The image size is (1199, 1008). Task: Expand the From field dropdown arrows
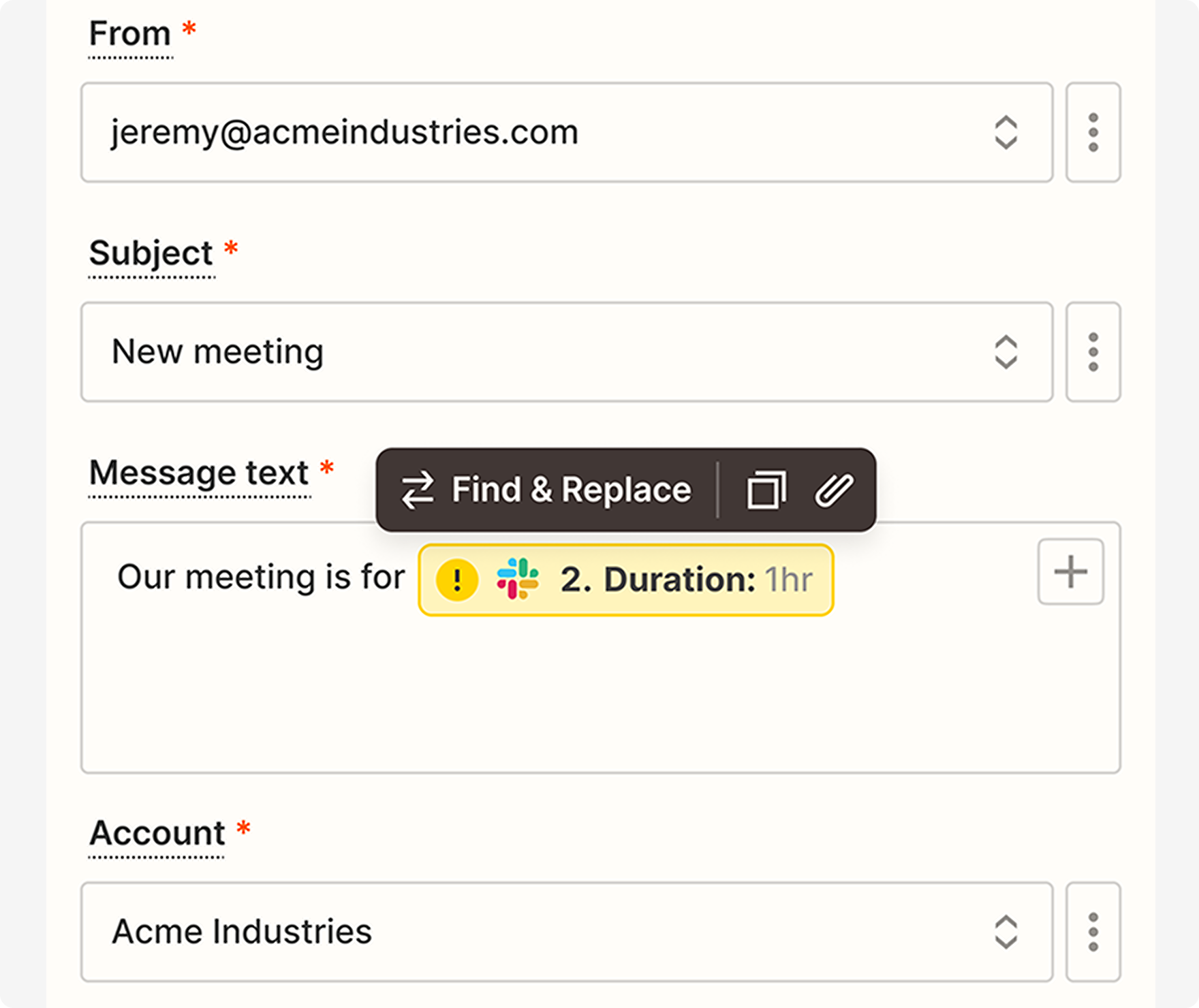[x=1006, y=133]
